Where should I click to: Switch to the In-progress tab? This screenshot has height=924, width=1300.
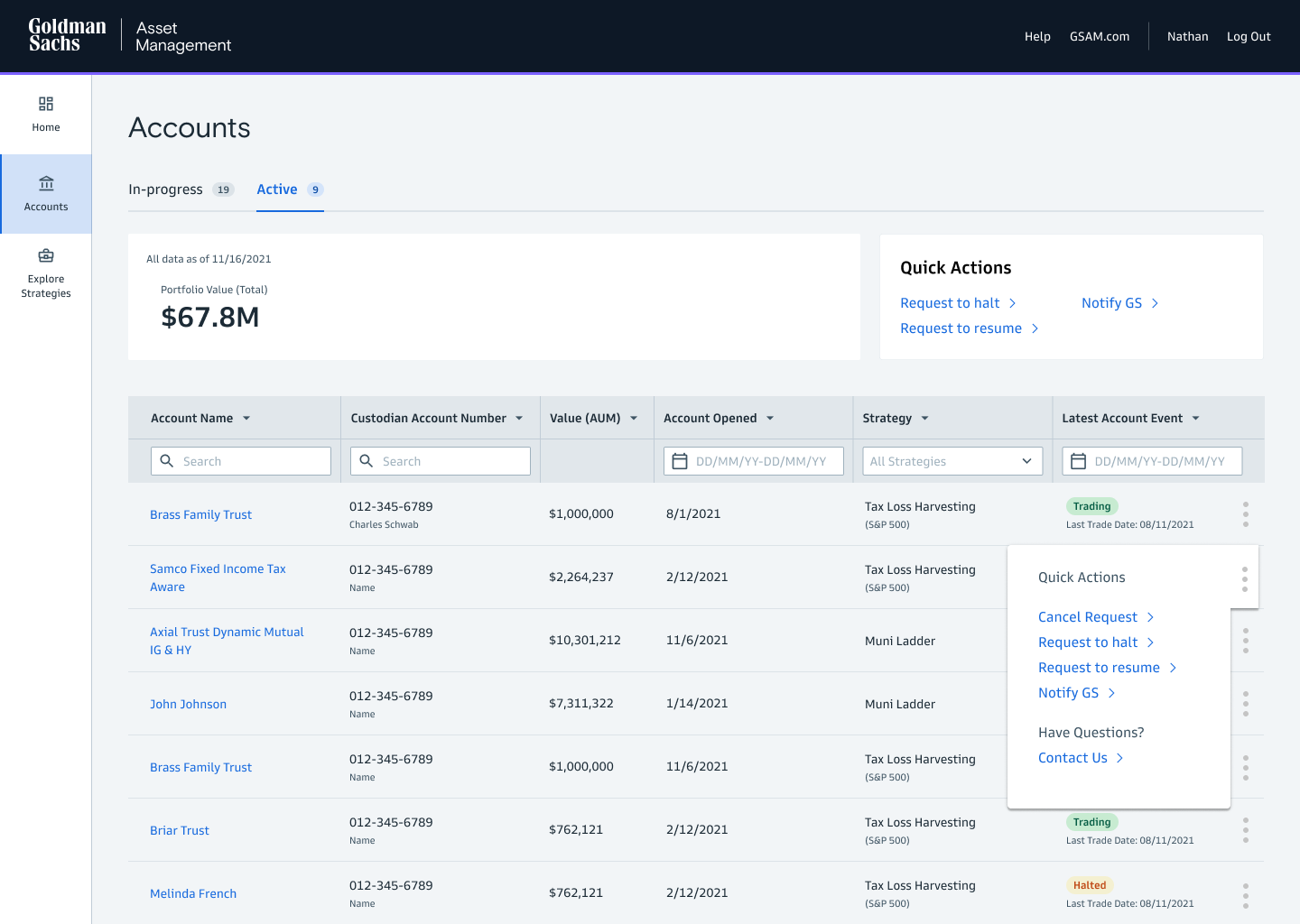(166, 189)
